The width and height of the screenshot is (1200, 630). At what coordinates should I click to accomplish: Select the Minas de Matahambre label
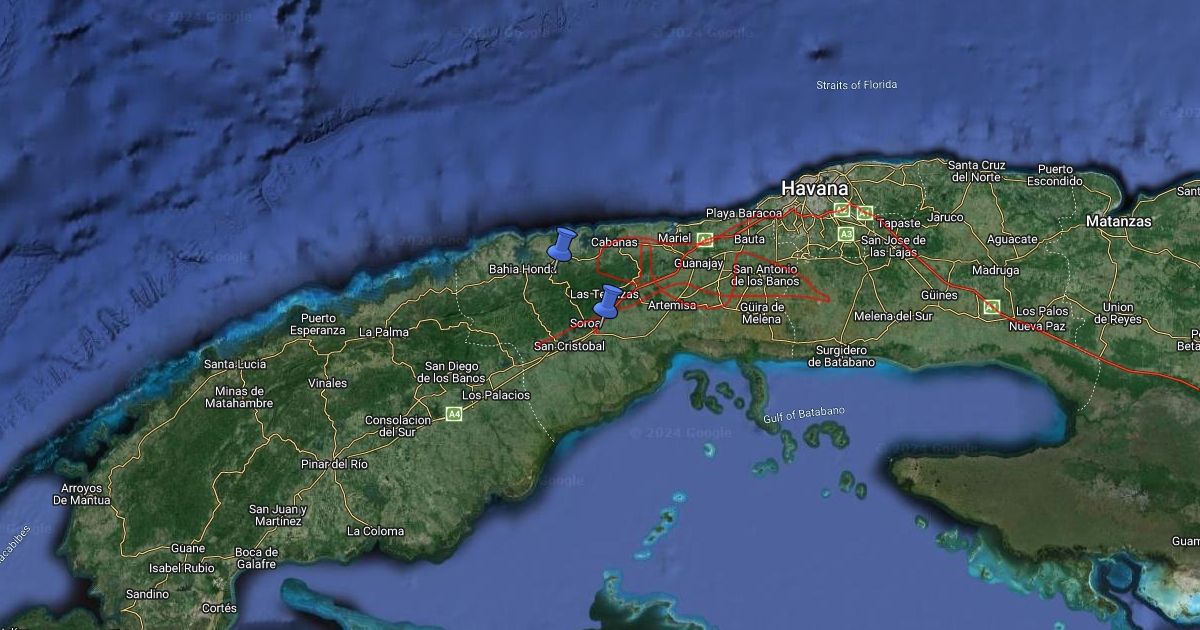[238, 397]
